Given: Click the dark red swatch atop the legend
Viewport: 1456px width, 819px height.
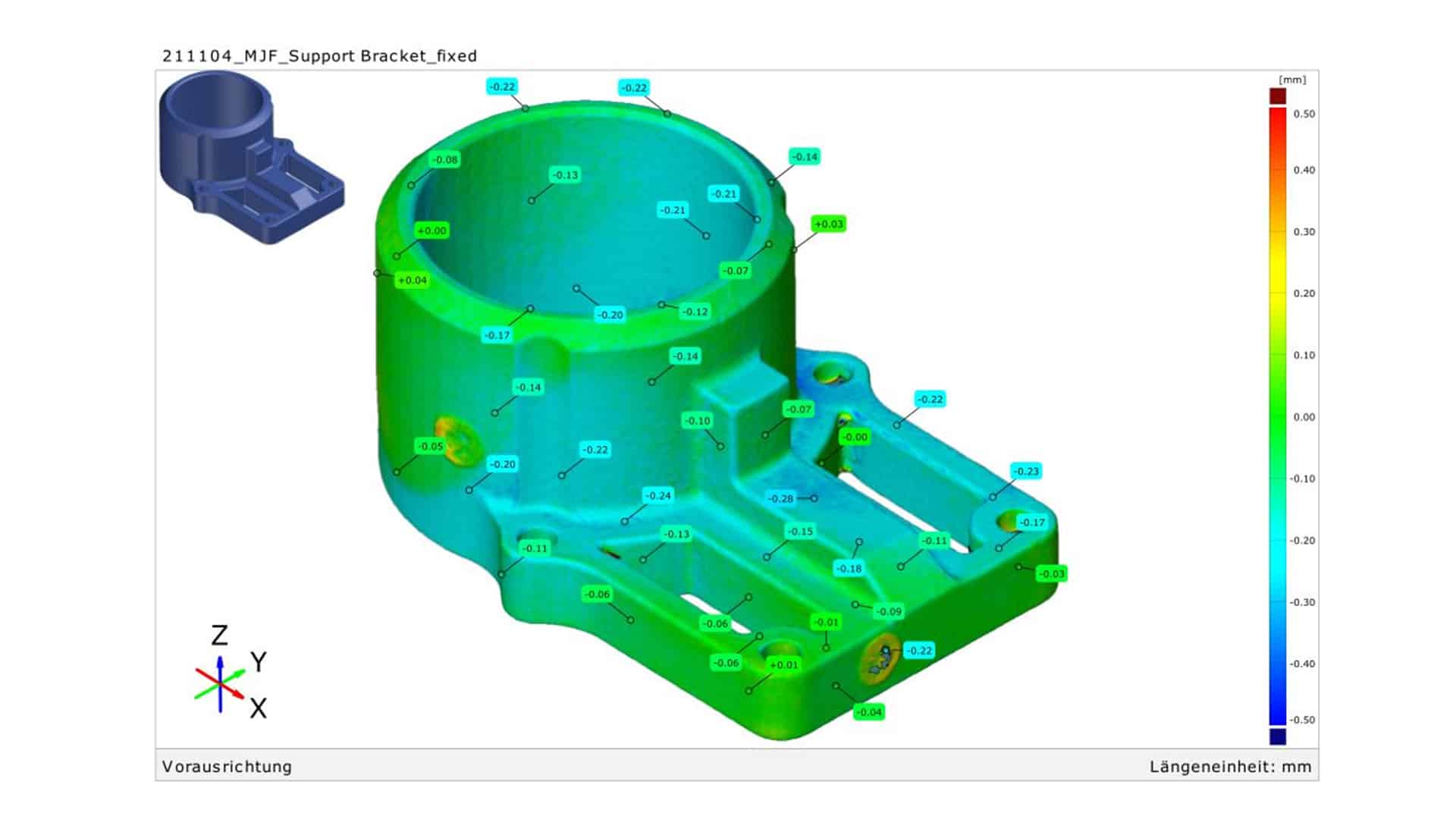Looking at the screenshot, I should click(x=1278, y=96).
